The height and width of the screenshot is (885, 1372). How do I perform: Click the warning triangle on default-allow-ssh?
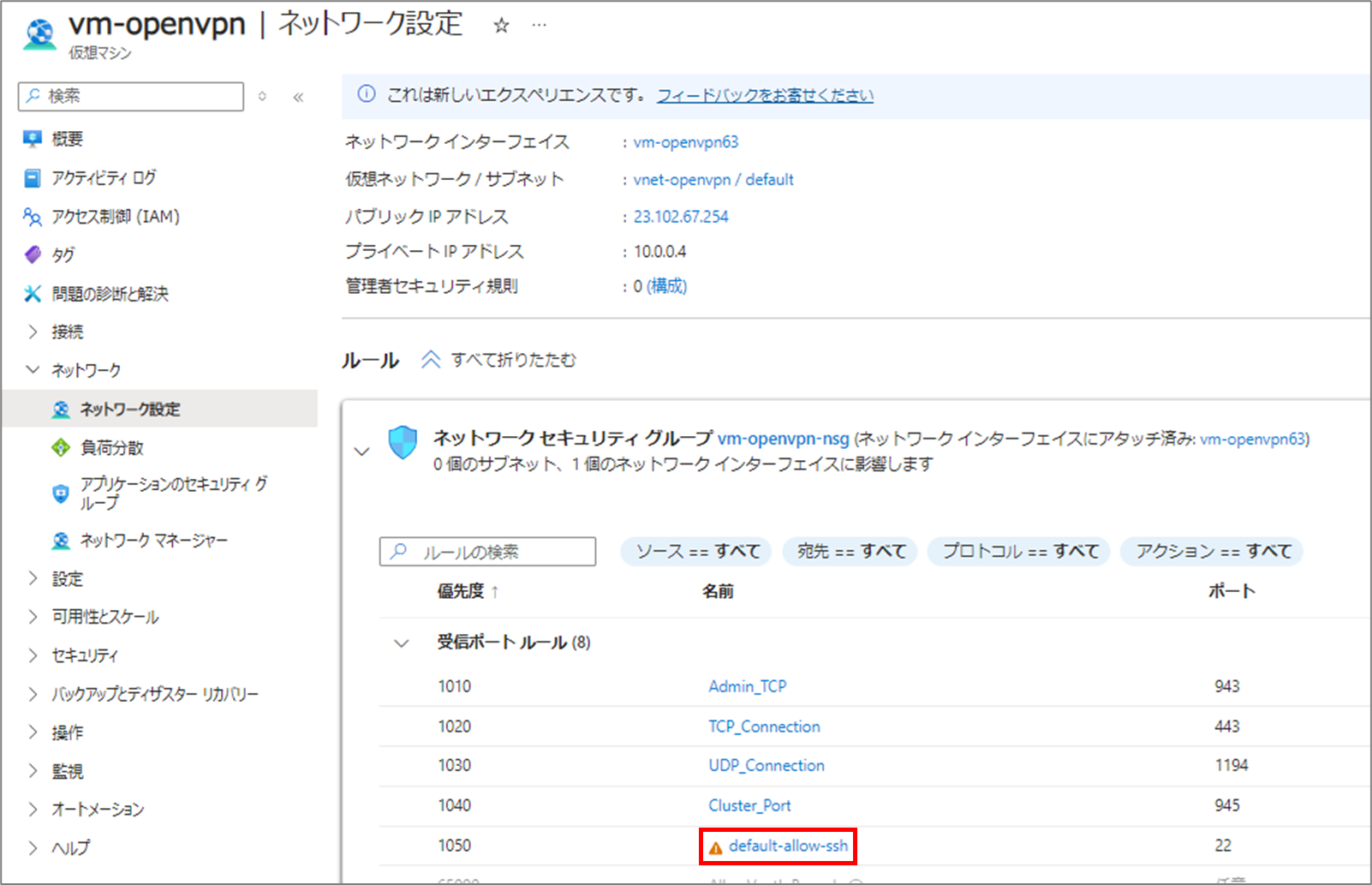point(715,848)
